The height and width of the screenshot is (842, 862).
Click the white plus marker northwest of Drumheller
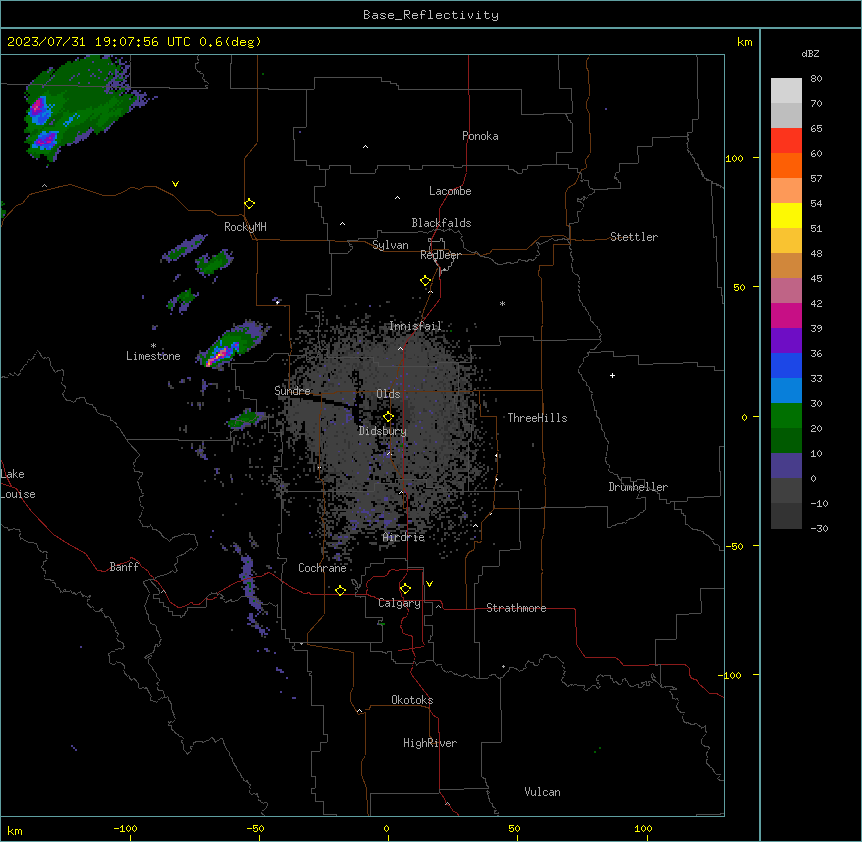(612, 375)
